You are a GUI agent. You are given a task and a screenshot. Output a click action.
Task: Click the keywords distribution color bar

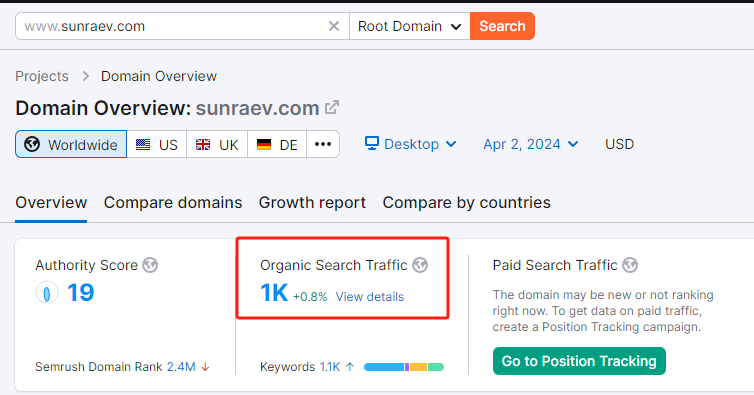pyautogui.click(x=404, y=367)
